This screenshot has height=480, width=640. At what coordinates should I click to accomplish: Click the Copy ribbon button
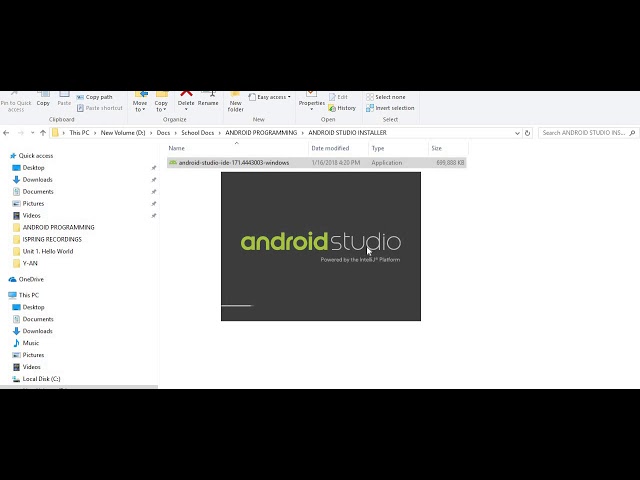tap(43, 99)
